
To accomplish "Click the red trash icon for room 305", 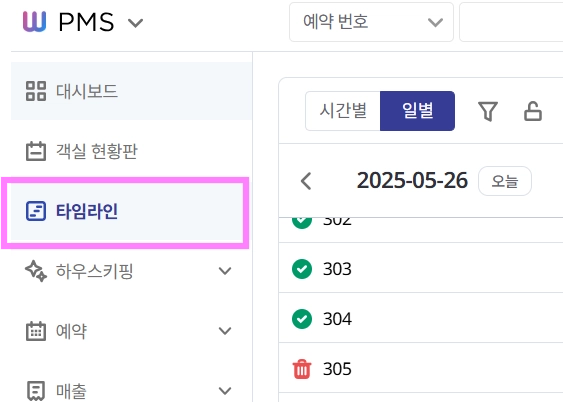I will 302,369.
